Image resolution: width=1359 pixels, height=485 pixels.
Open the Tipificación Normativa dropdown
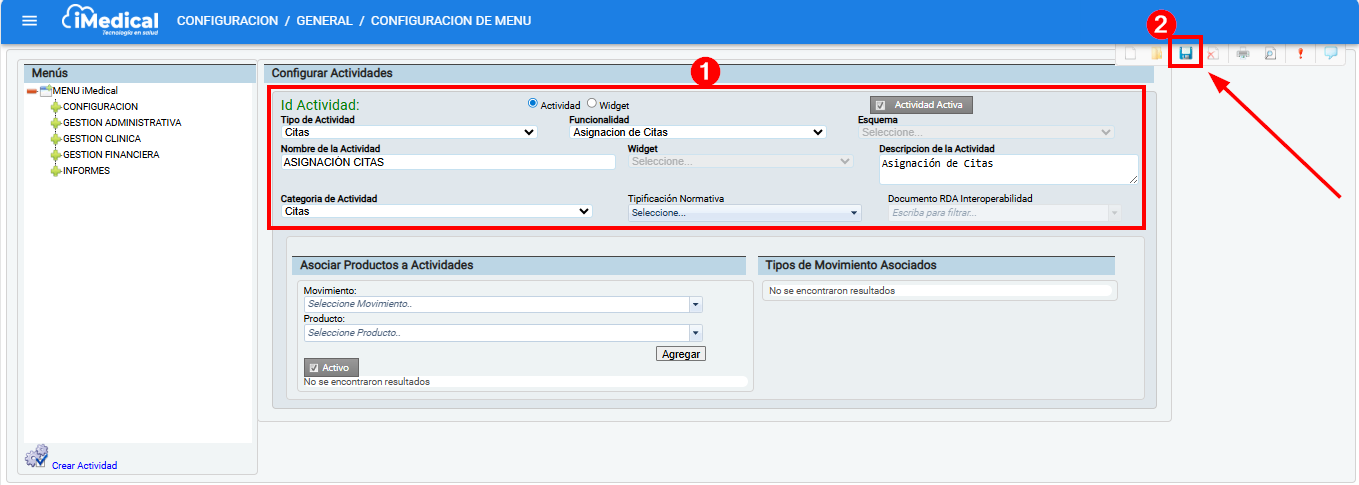point(744,213)
